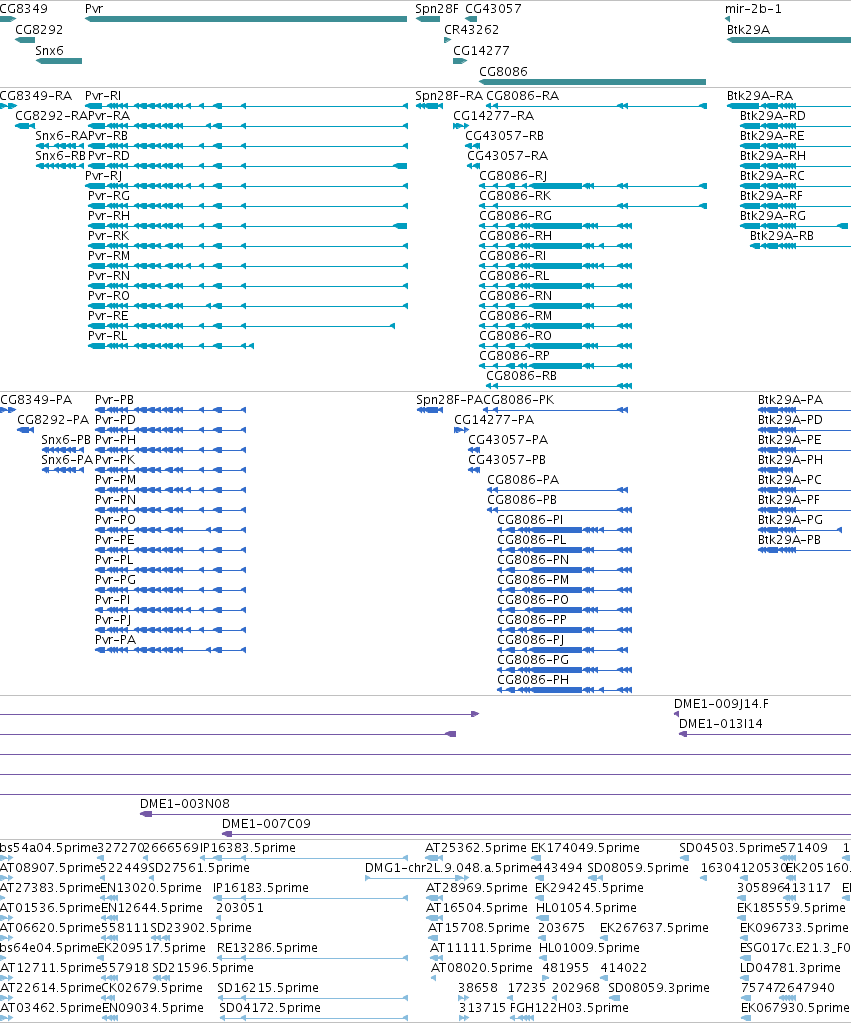The width and height of the screenshot is (851, 1023).
Task: Click the CG14277-RA transcript label
Action: (493, 116)
